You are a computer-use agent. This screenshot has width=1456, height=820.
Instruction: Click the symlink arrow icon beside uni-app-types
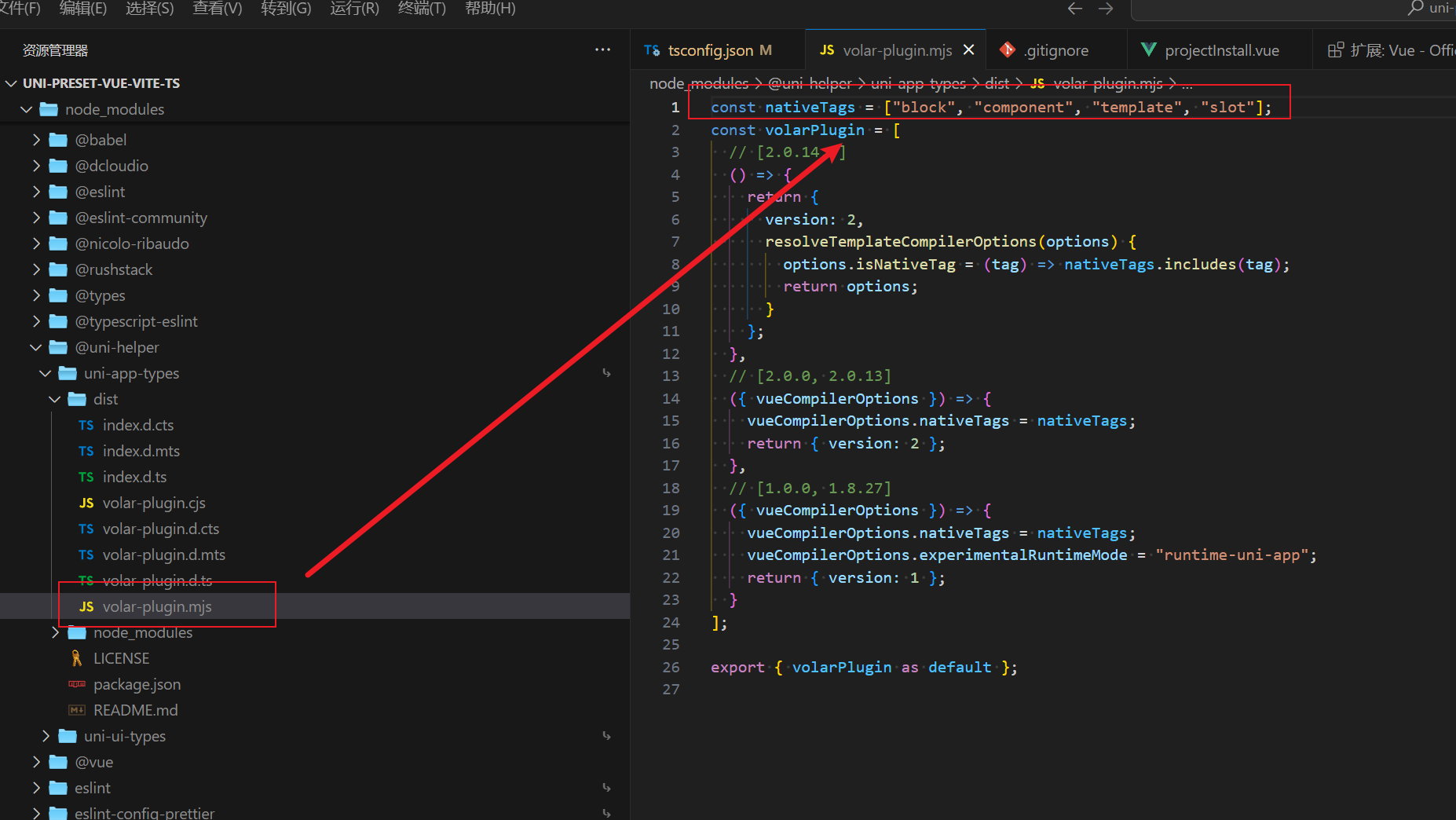coord(606,373)
